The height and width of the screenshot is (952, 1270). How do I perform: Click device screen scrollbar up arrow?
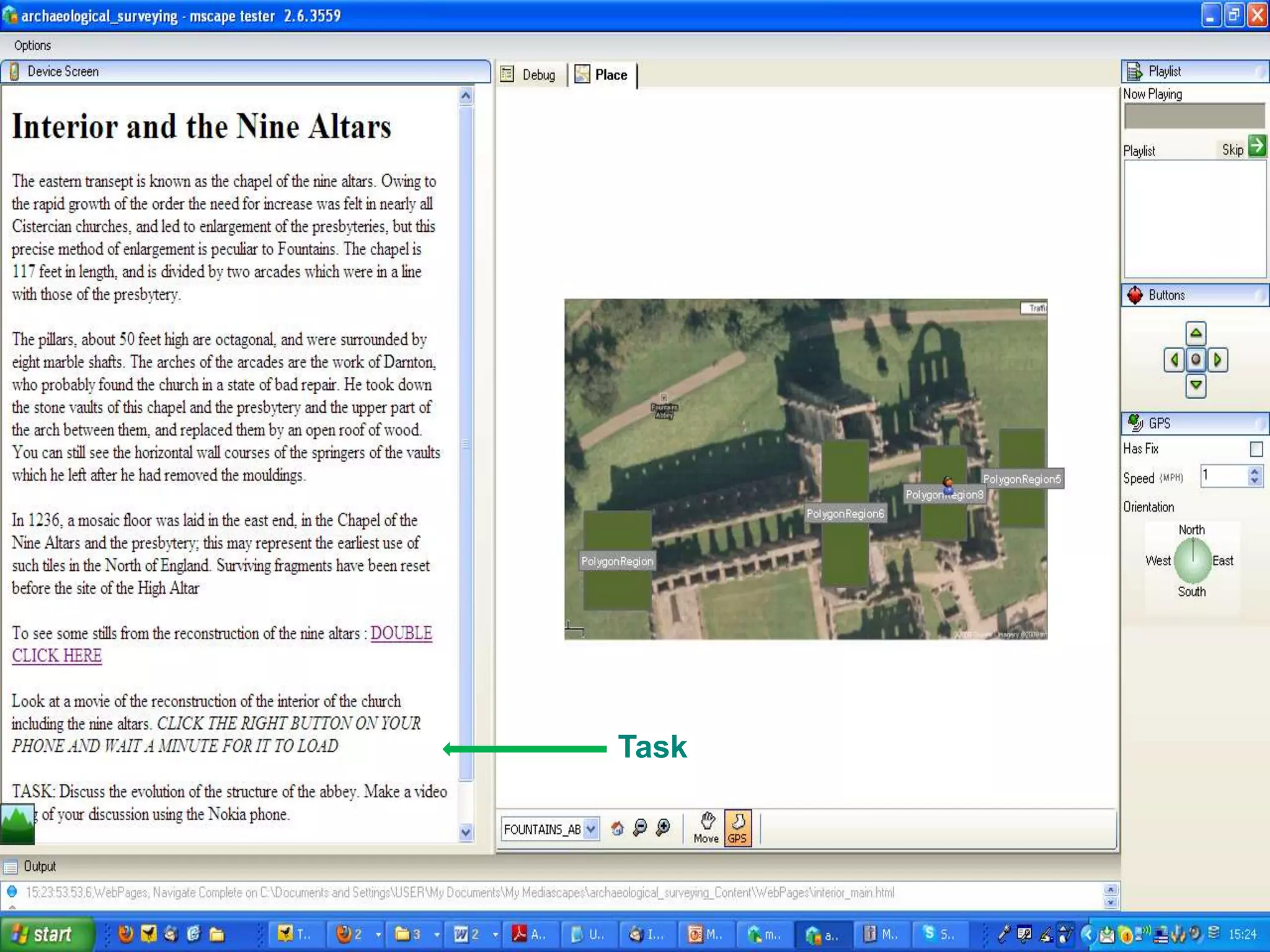point(466,96)
